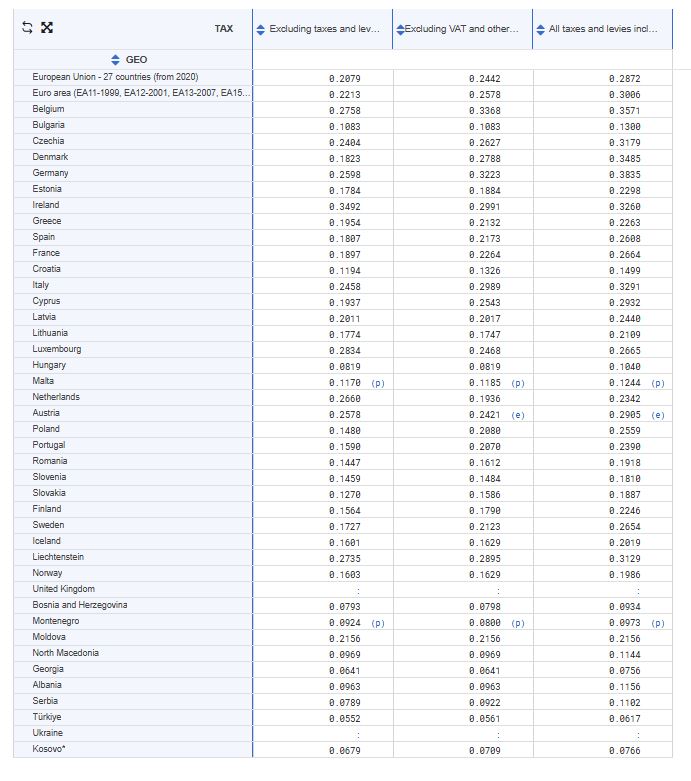691x781 pixels.
Task: Click the TAX dimension label
Action: coord(223,29)
